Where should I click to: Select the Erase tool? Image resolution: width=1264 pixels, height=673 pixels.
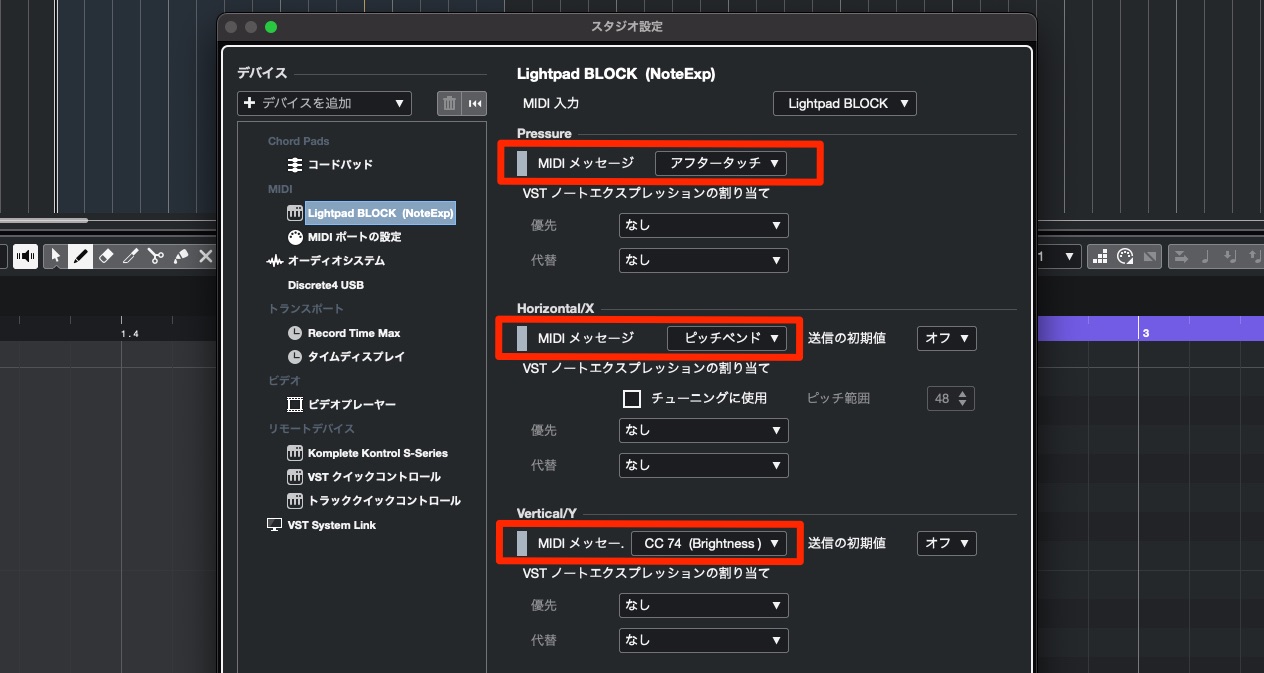(106, 257)
